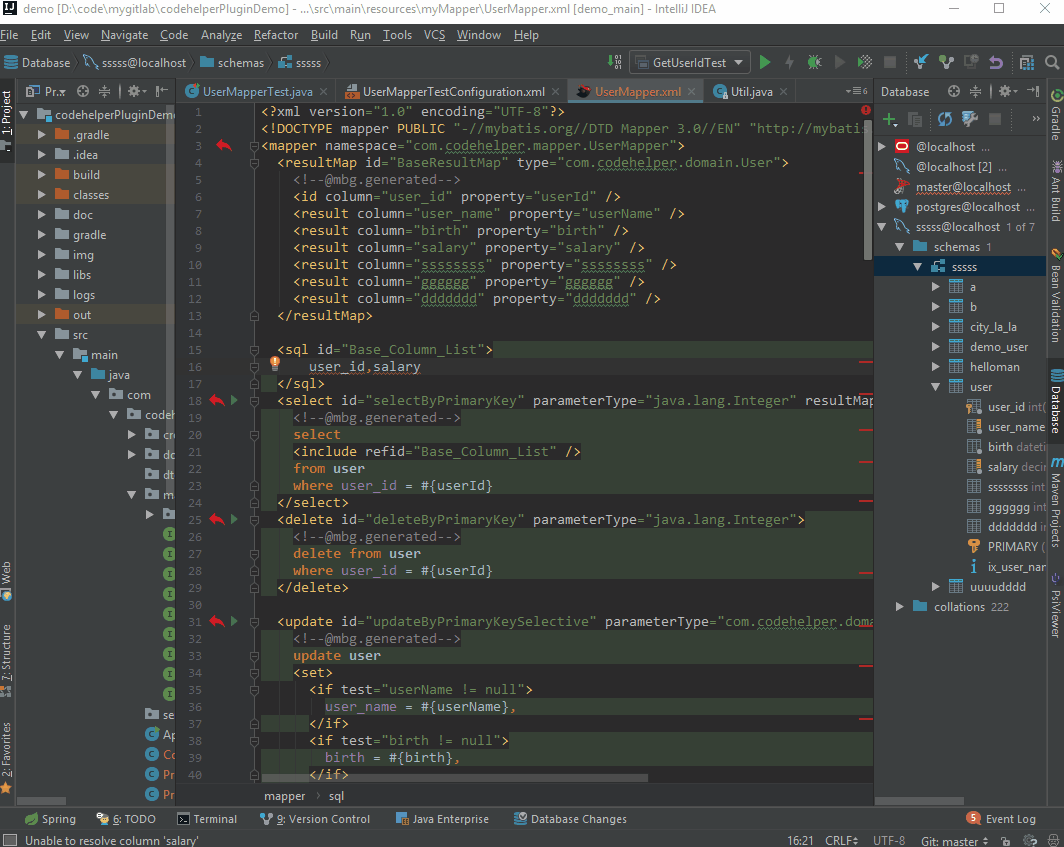Click the editor vertical scrollbar thumb

coord(867,190)
